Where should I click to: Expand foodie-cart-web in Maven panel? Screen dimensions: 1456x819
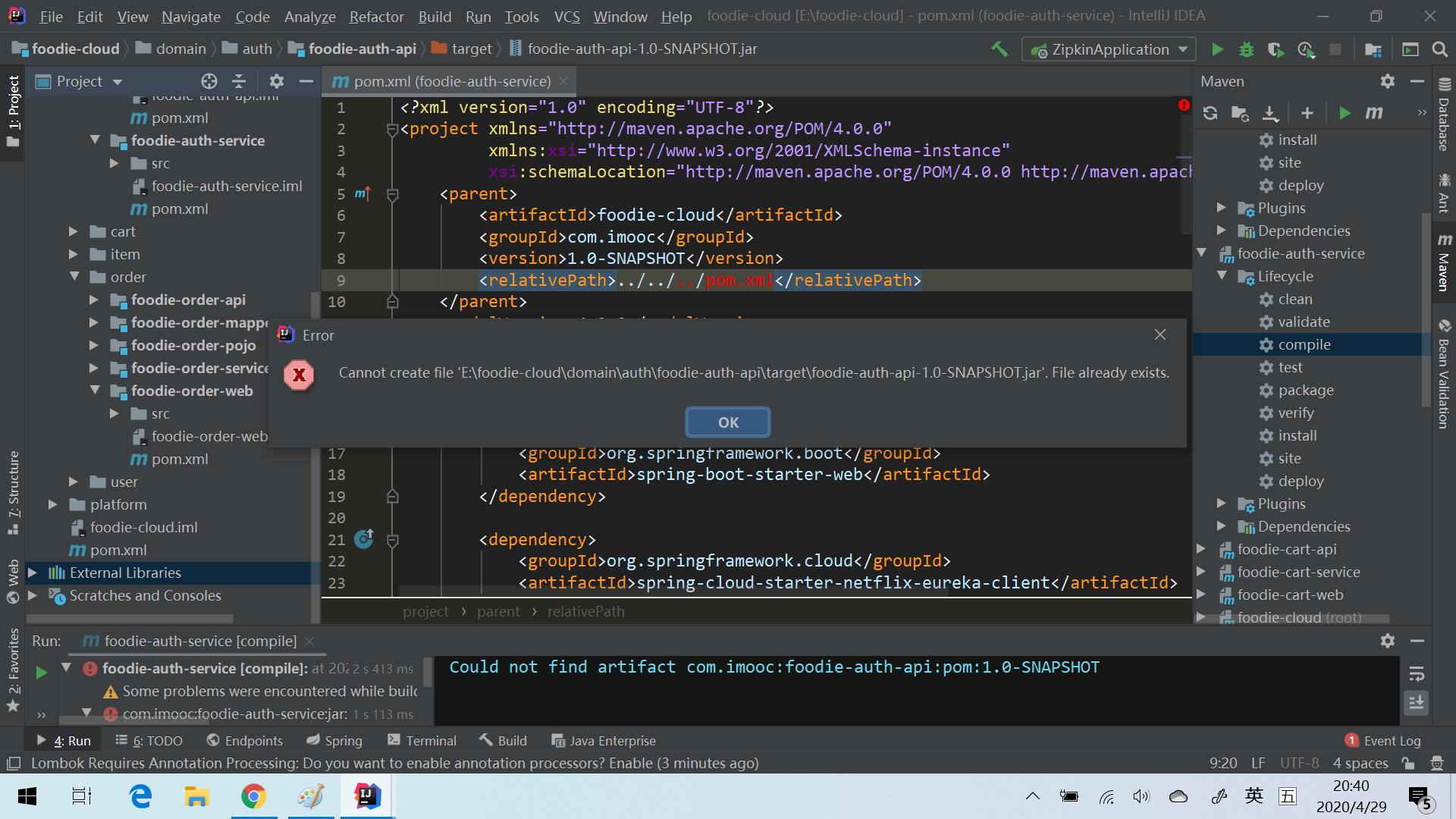(x=1201, y=595)
